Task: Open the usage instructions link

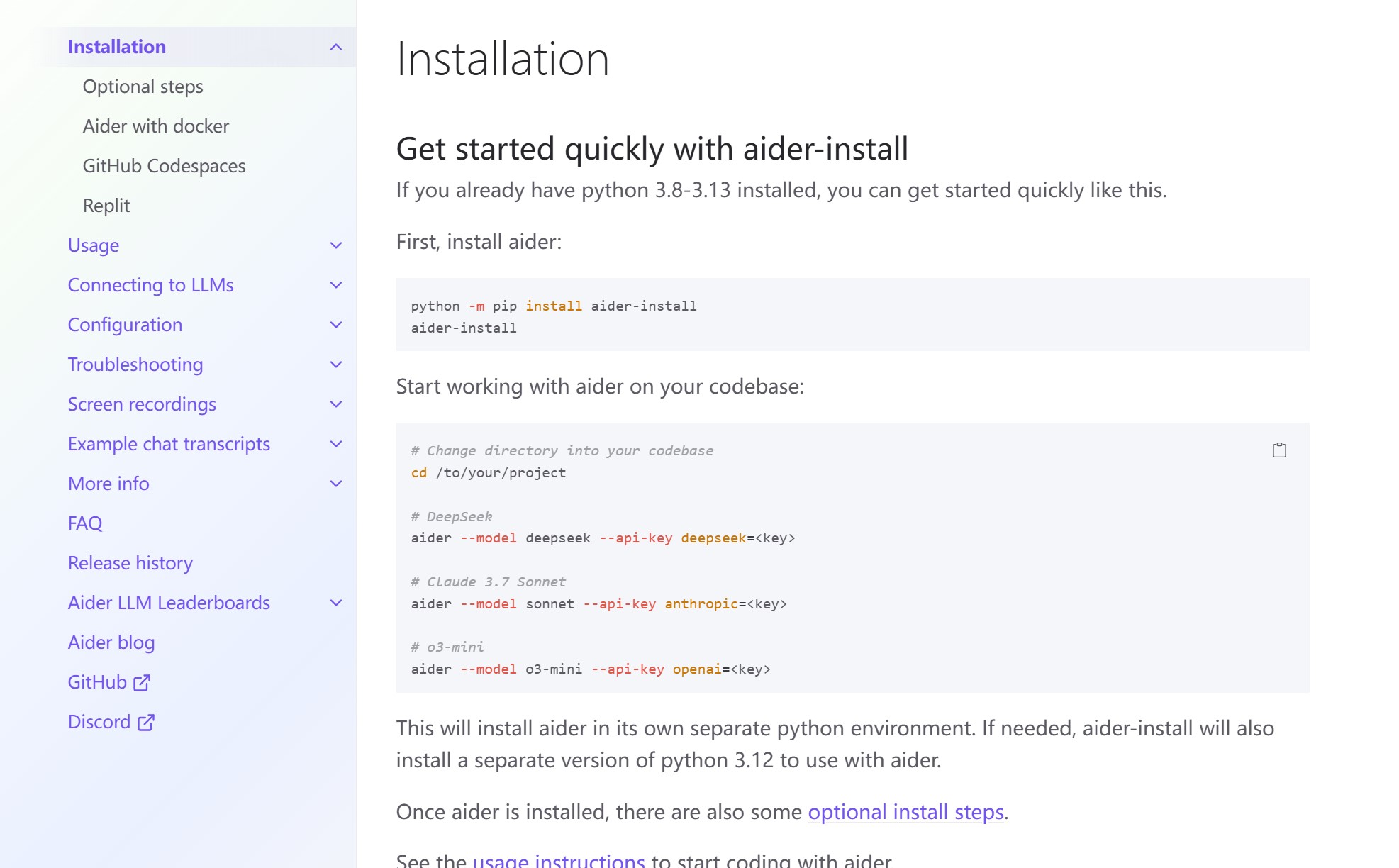Action: click(x=558, y=861)
